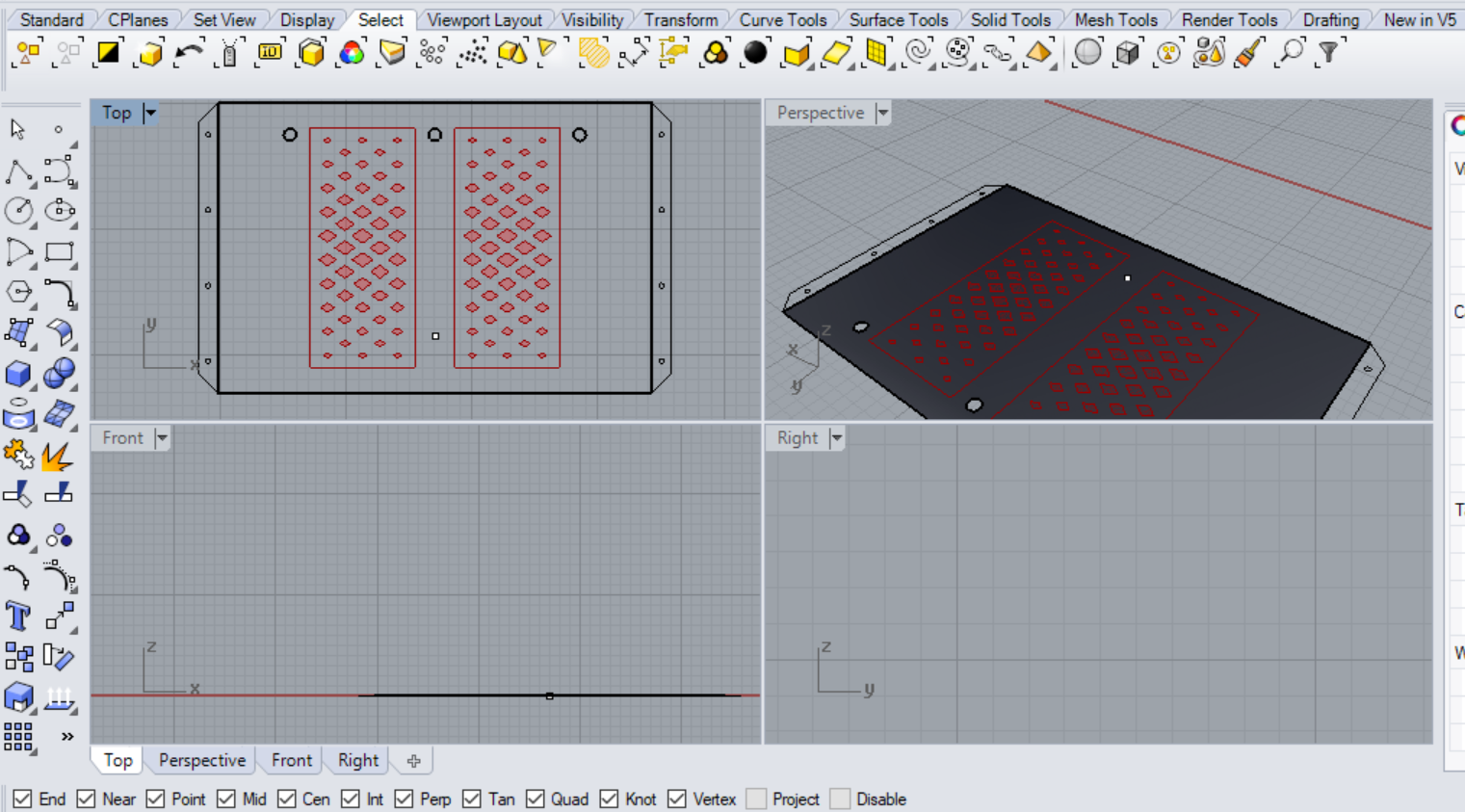Screen dimensions: 1465x812
Task: Click the Invert Selection black-yellow square icon
Action: pos(108,53)
